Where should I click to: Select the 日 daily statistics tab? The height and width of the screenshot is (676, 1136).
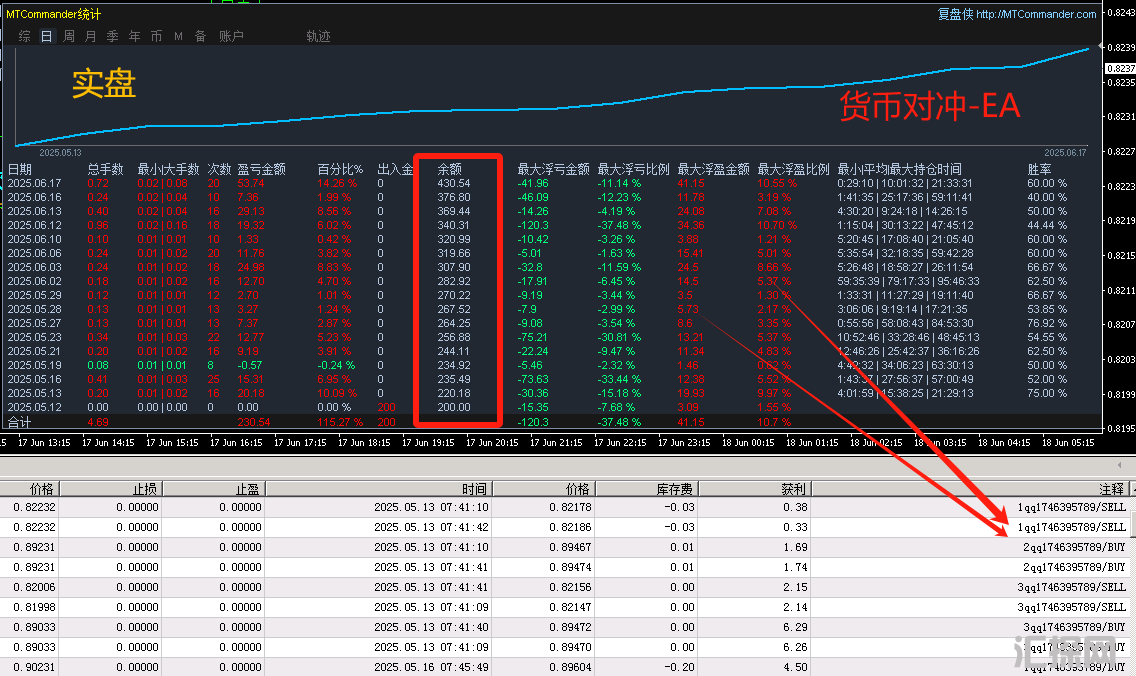click(x=46, y=36)
